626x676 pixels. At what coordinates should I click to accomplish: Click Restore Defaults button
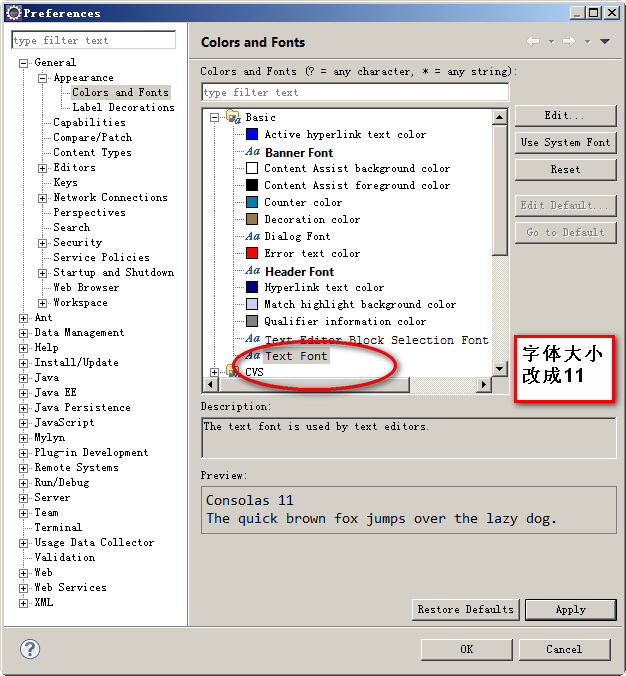(x=465, y=609)
